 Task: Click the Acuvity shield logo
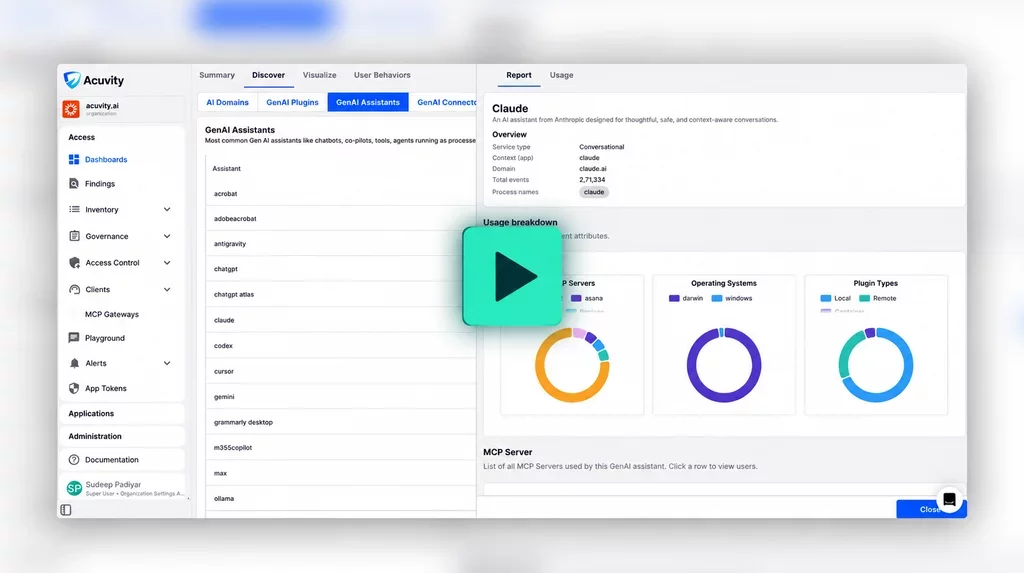(x=72, y=80)
